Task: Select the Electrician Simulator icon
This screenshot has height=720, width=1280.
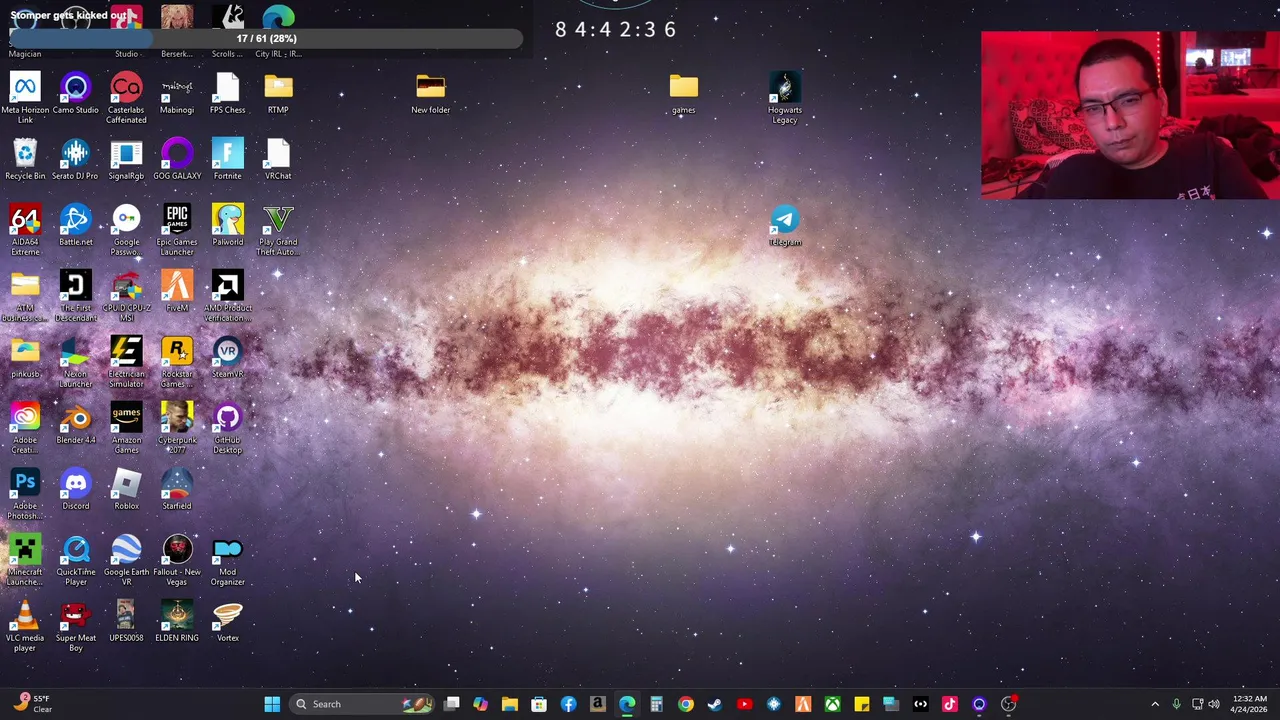Action: (x=126, y=362)
